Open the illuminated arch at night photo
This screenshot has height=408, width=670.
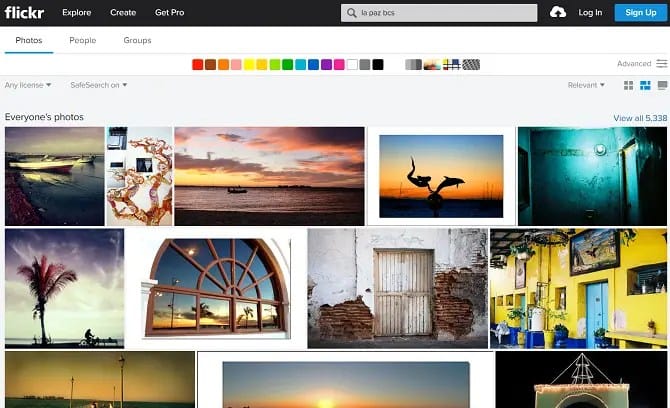click(x=581, y=379)
